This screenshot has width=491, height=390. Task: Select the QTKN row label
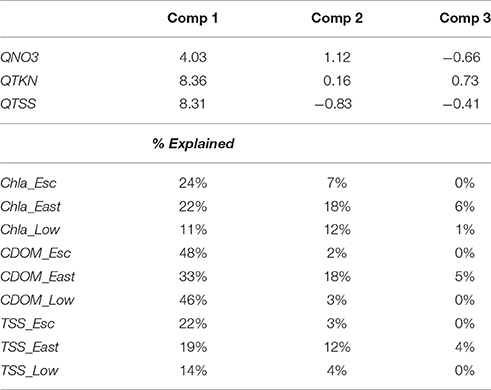click(x=19, y=81)
